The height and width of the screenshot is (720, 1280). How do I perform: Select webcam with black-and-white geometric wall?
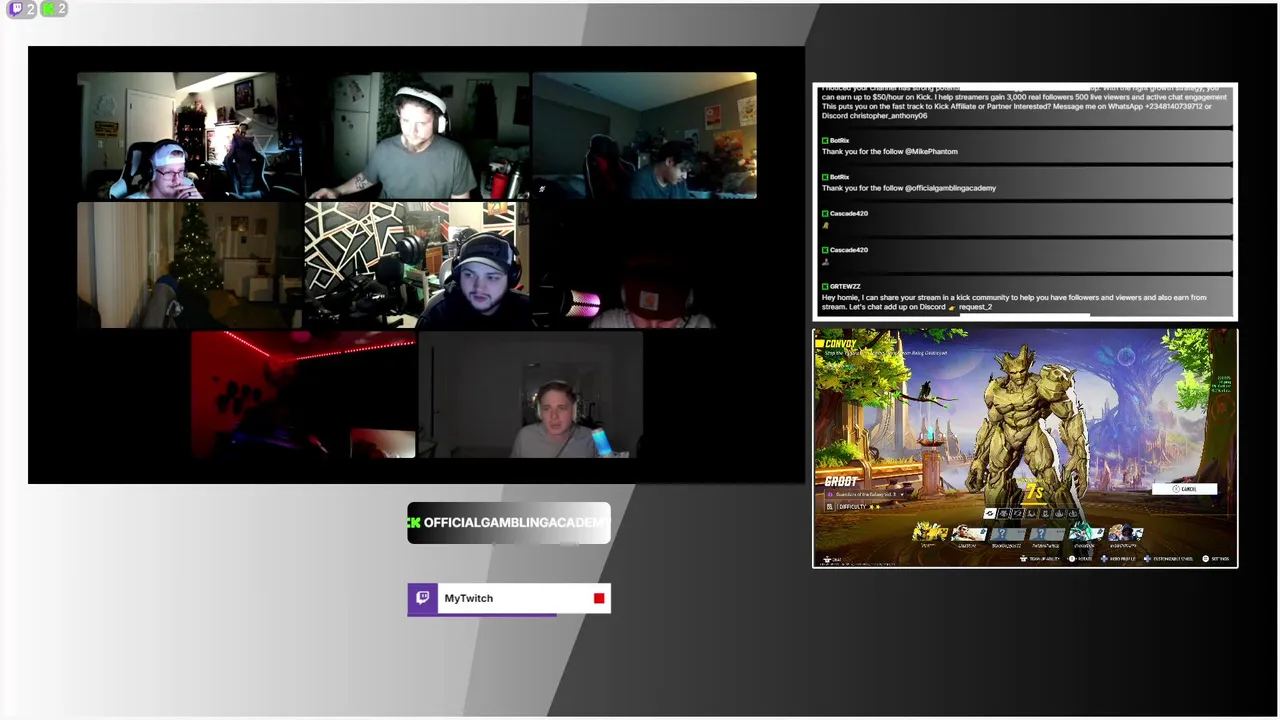coord(417,265)
